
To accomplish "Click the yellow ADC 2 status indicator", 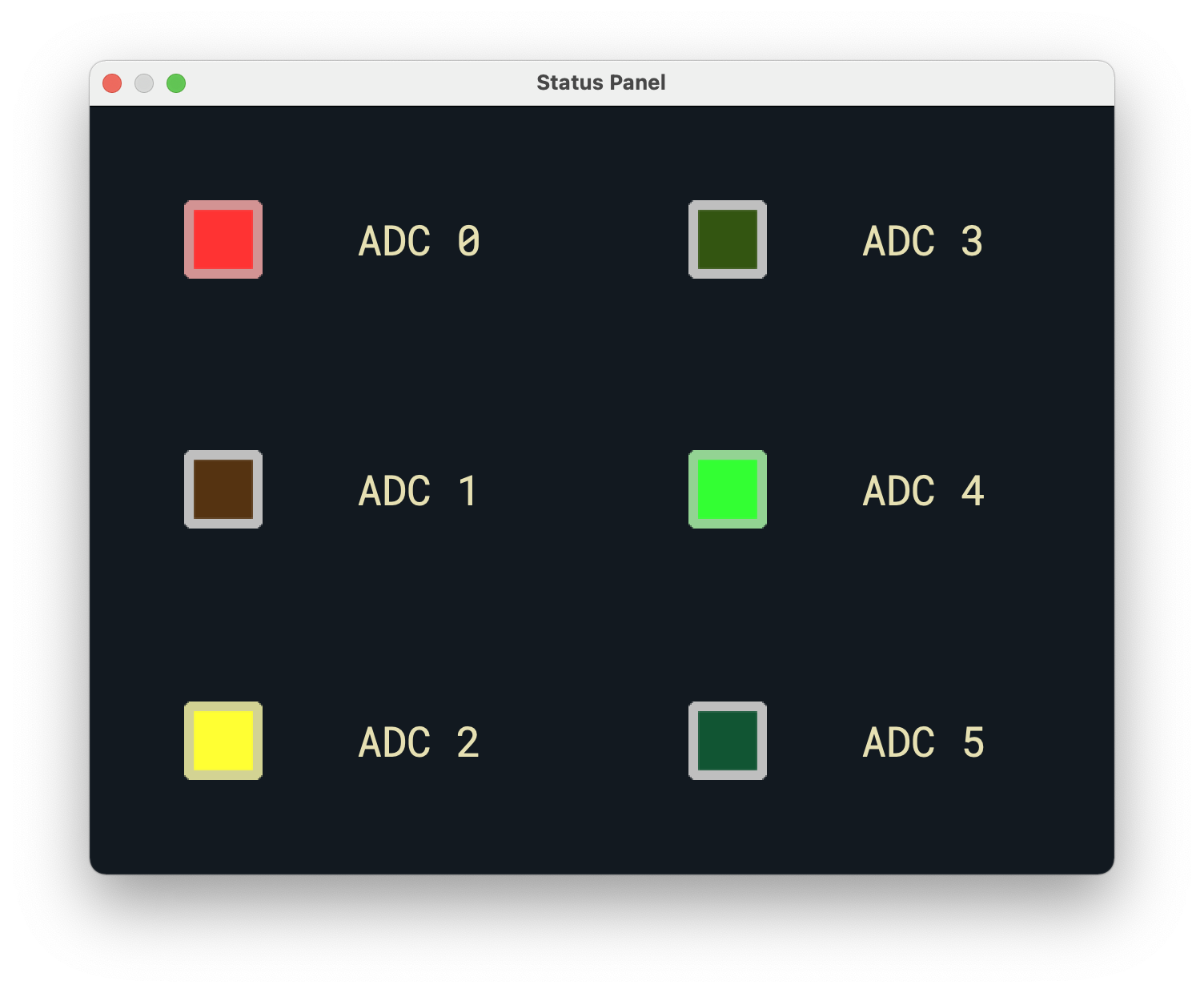I will click(223, 741).
